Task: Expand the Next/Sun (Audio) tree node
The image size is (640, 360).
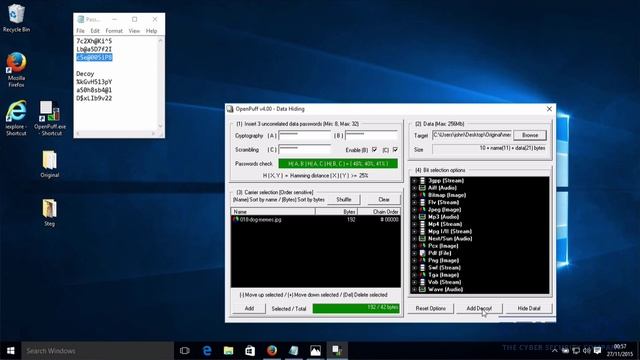Action: coord(414,239)
